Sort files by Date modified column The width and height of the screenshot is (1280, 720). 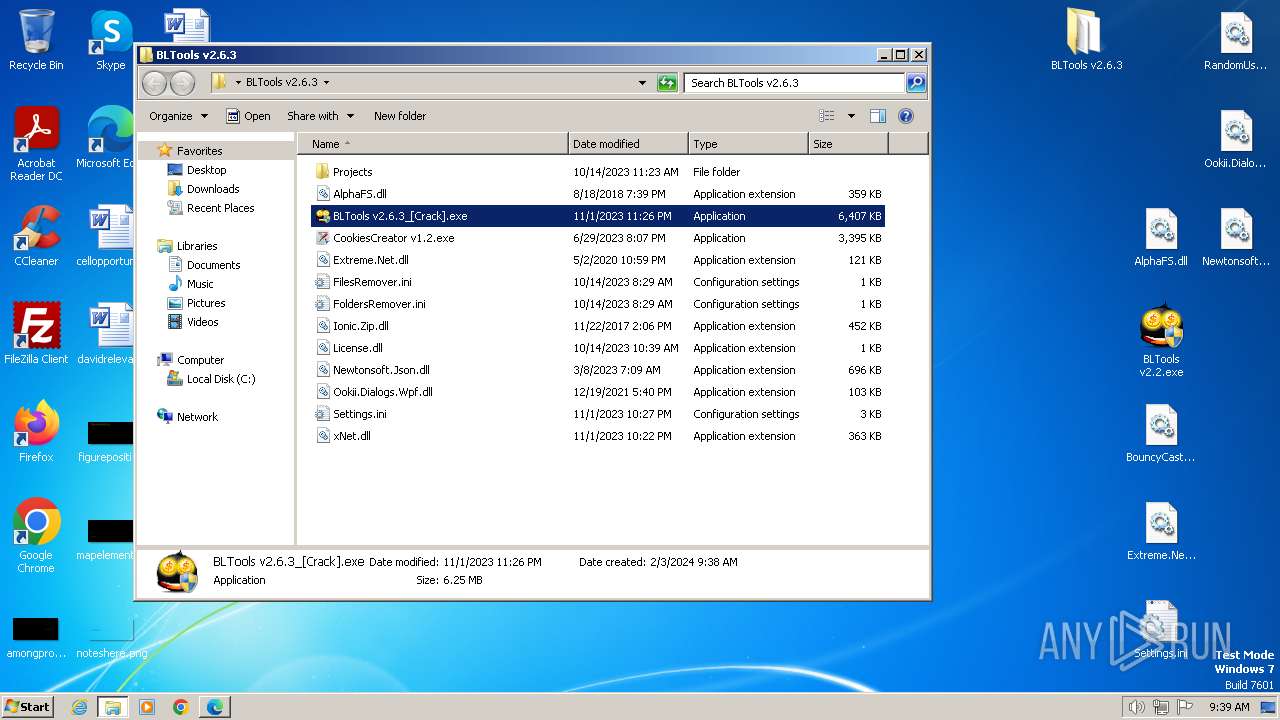coord(628,144)
